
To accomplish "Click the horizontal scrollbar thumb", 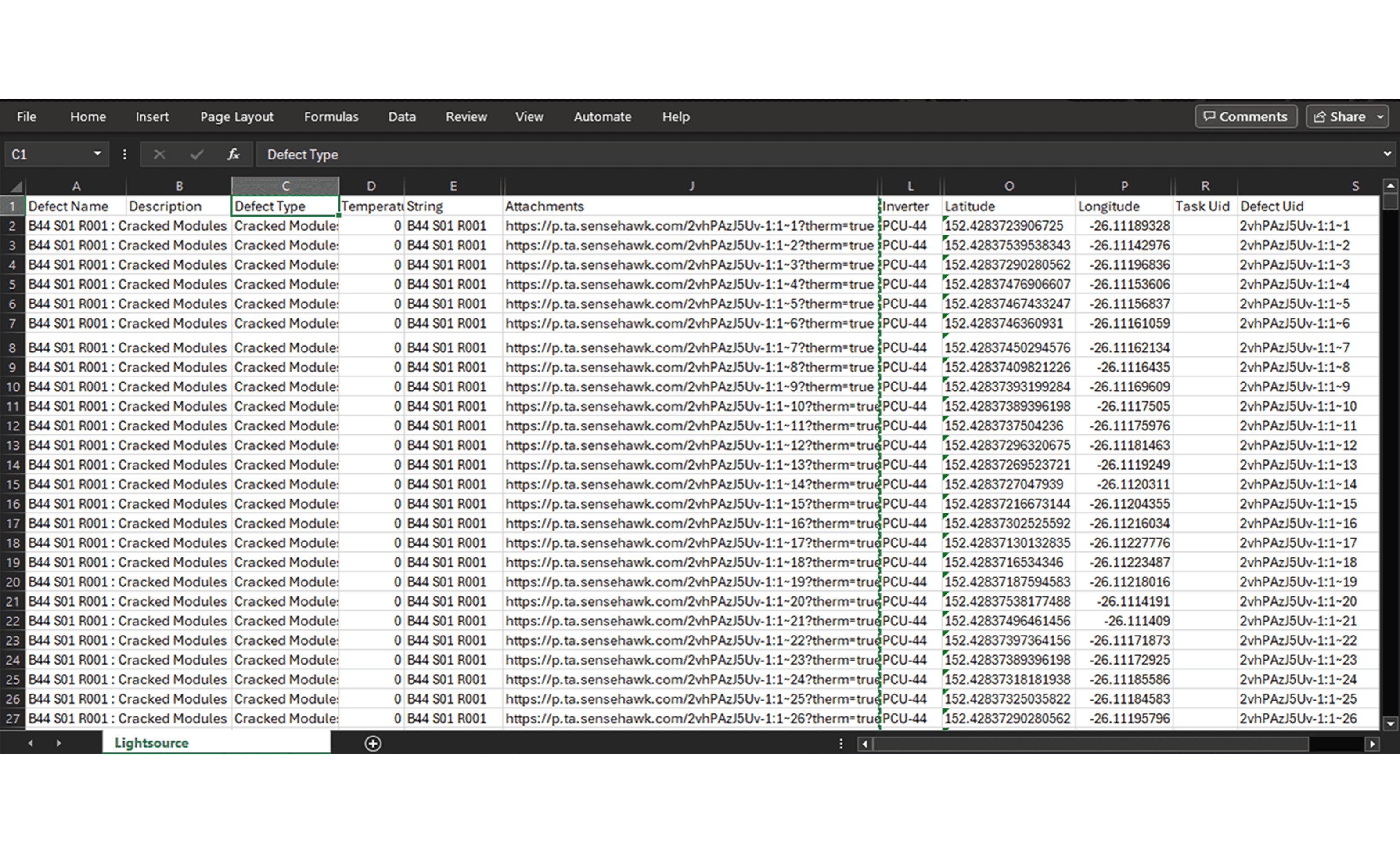I will click(1091, 743).
